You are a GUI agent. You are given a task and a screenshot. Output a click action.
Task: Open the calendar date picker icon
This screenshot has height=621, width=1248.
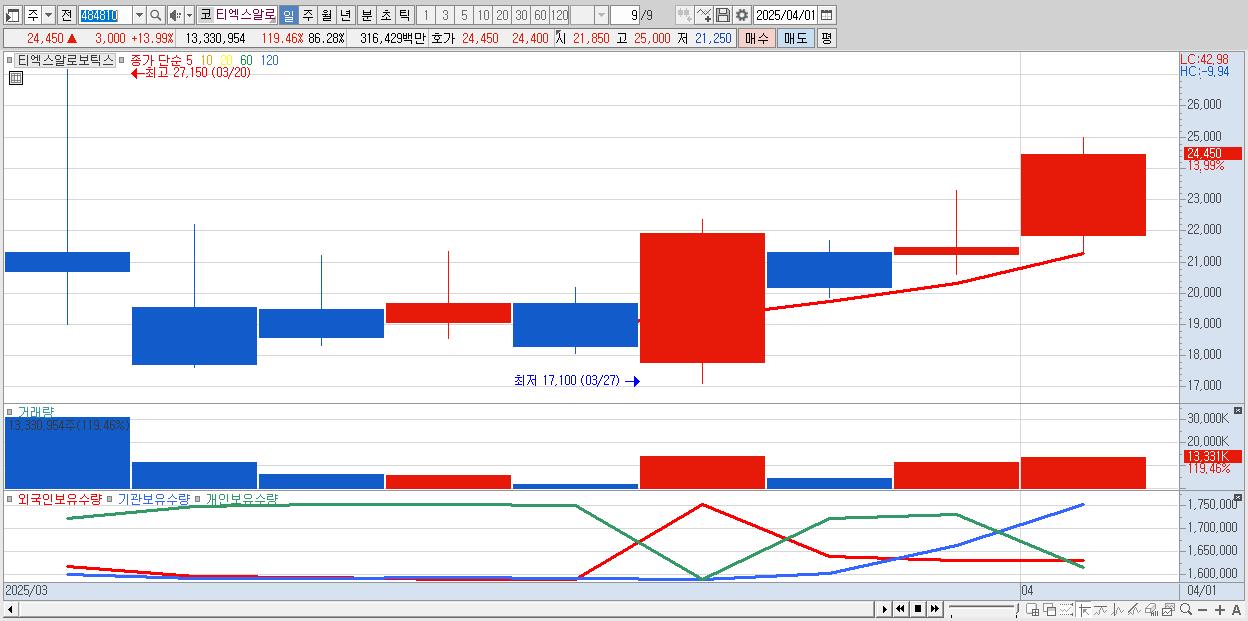click(827, 15)
